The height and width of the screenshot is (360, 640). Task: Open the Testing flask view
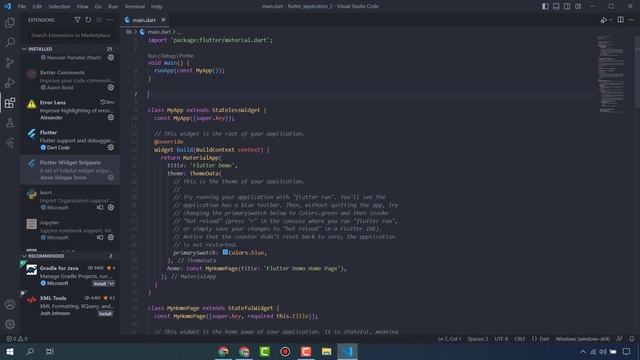10,122
